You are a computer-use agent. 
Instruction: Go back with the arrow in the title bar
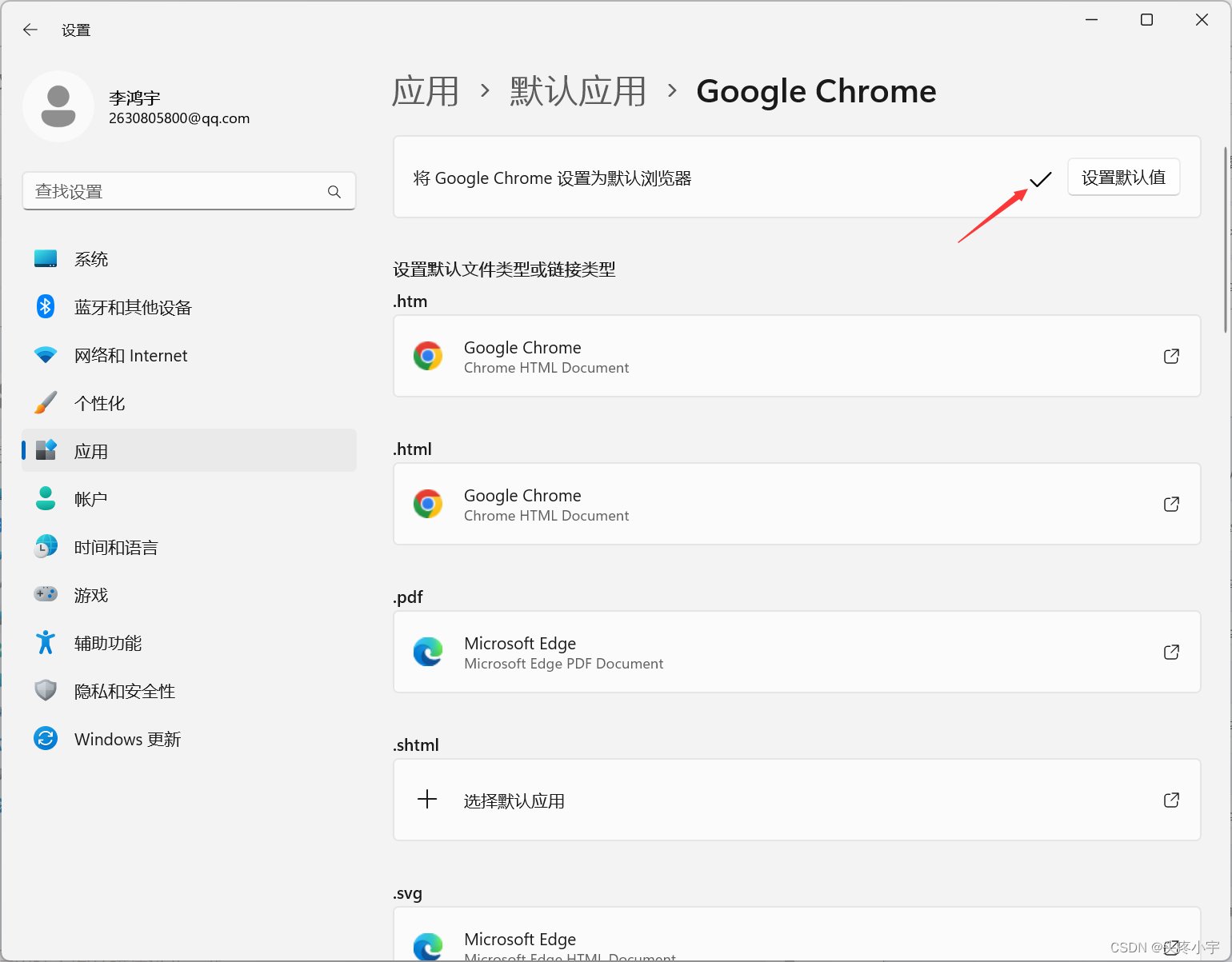click(x=30, y=30)
